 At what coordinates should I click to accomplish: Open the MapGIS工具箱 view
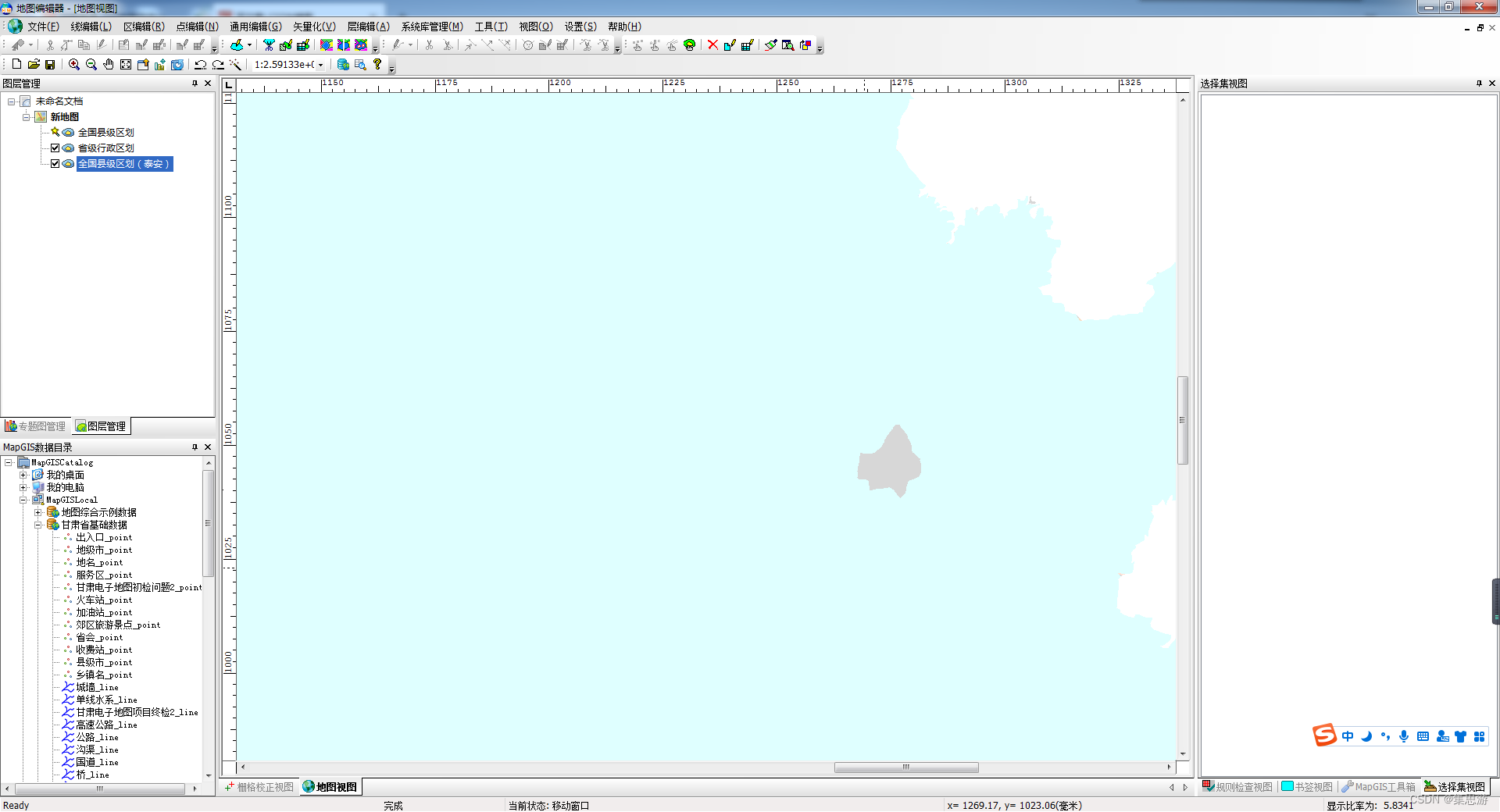coord(1379,787)
